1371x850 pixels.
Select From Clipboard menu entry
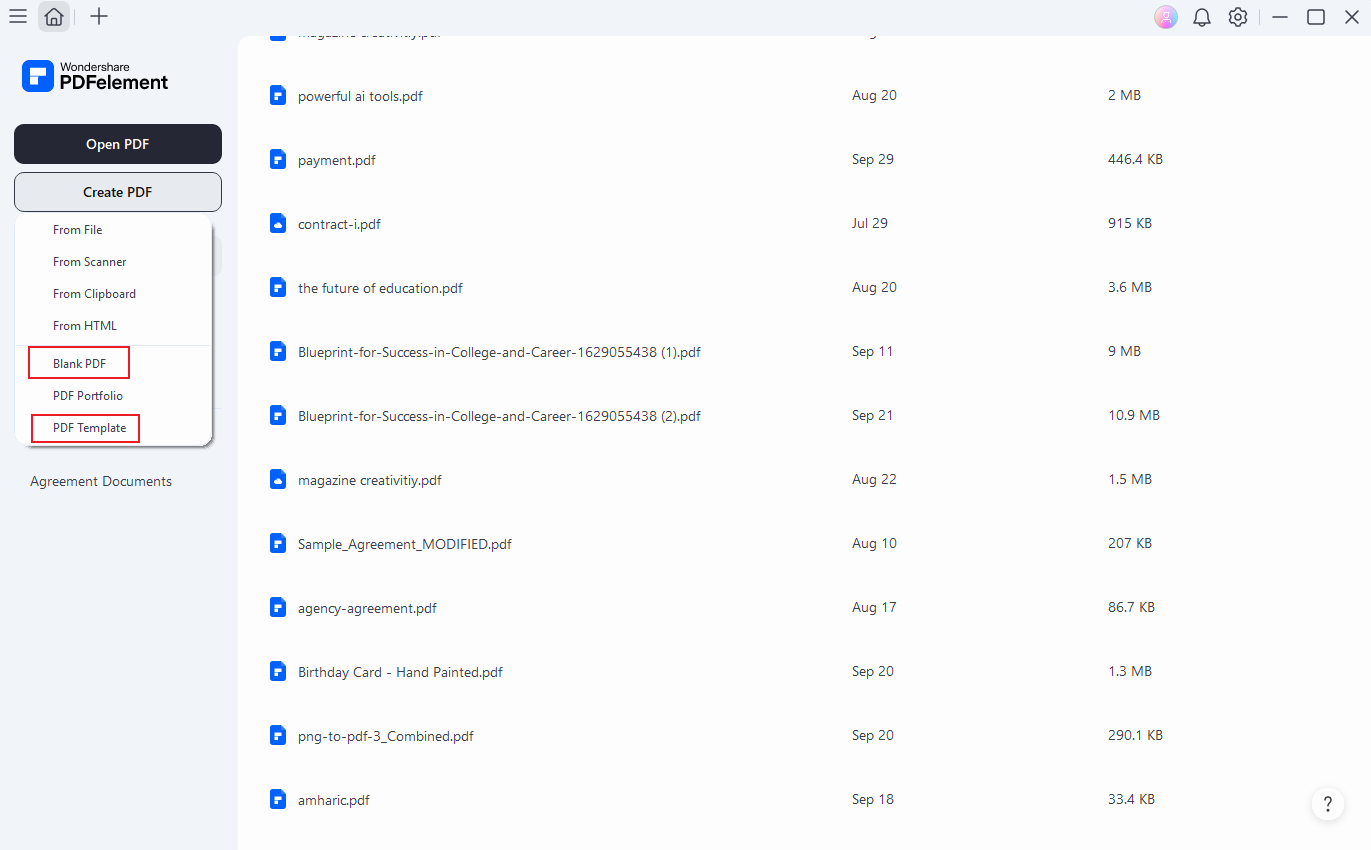[94, 294]
